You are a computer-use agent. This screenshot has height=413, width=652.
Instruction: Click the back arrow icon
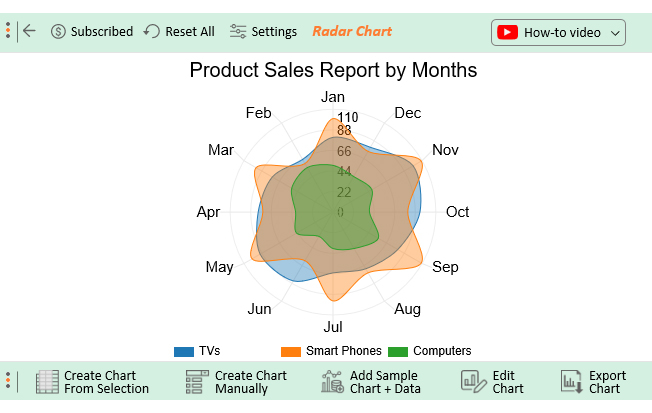(x=29, y=31)
